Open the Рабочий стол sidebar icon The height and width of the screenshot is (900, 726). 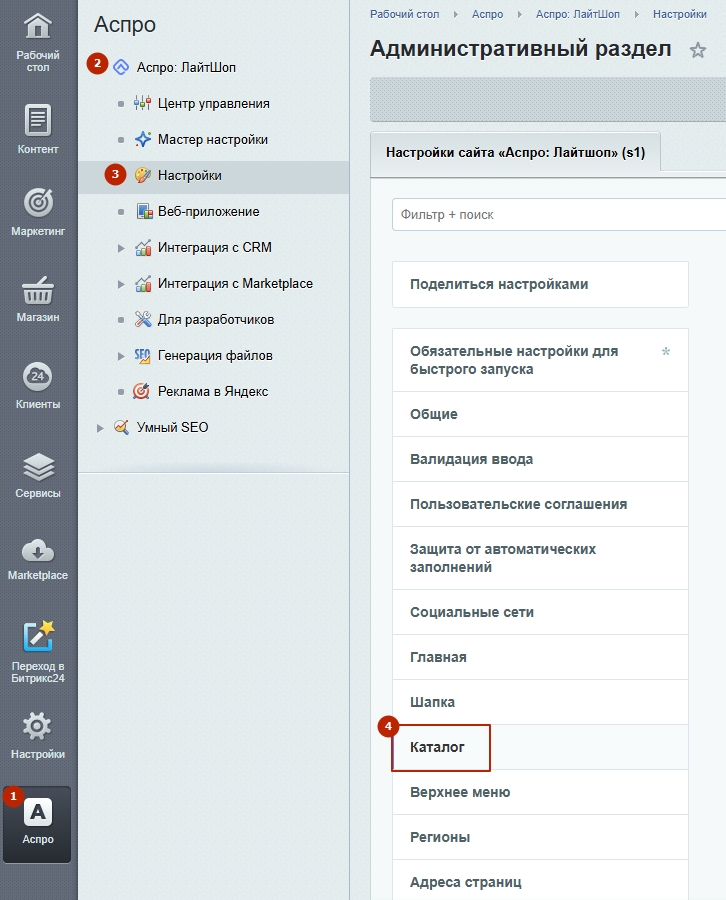38,27
